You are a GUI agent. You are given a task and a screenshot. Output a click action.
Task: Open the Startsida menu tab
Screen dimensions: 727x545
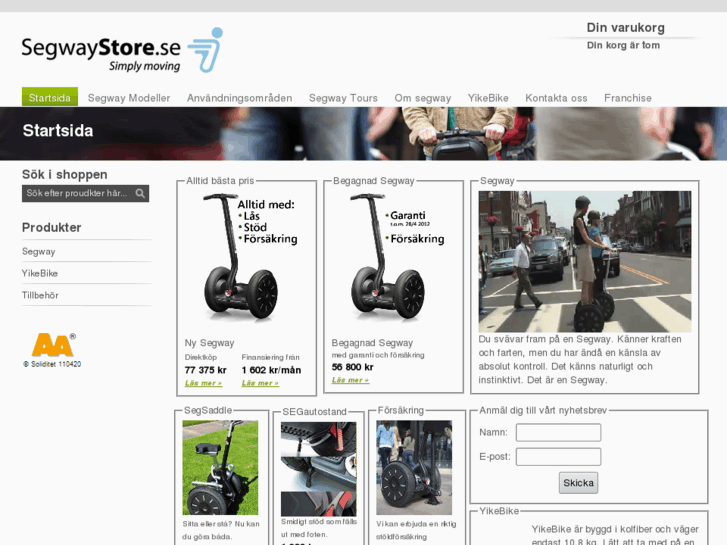point(50,97)
